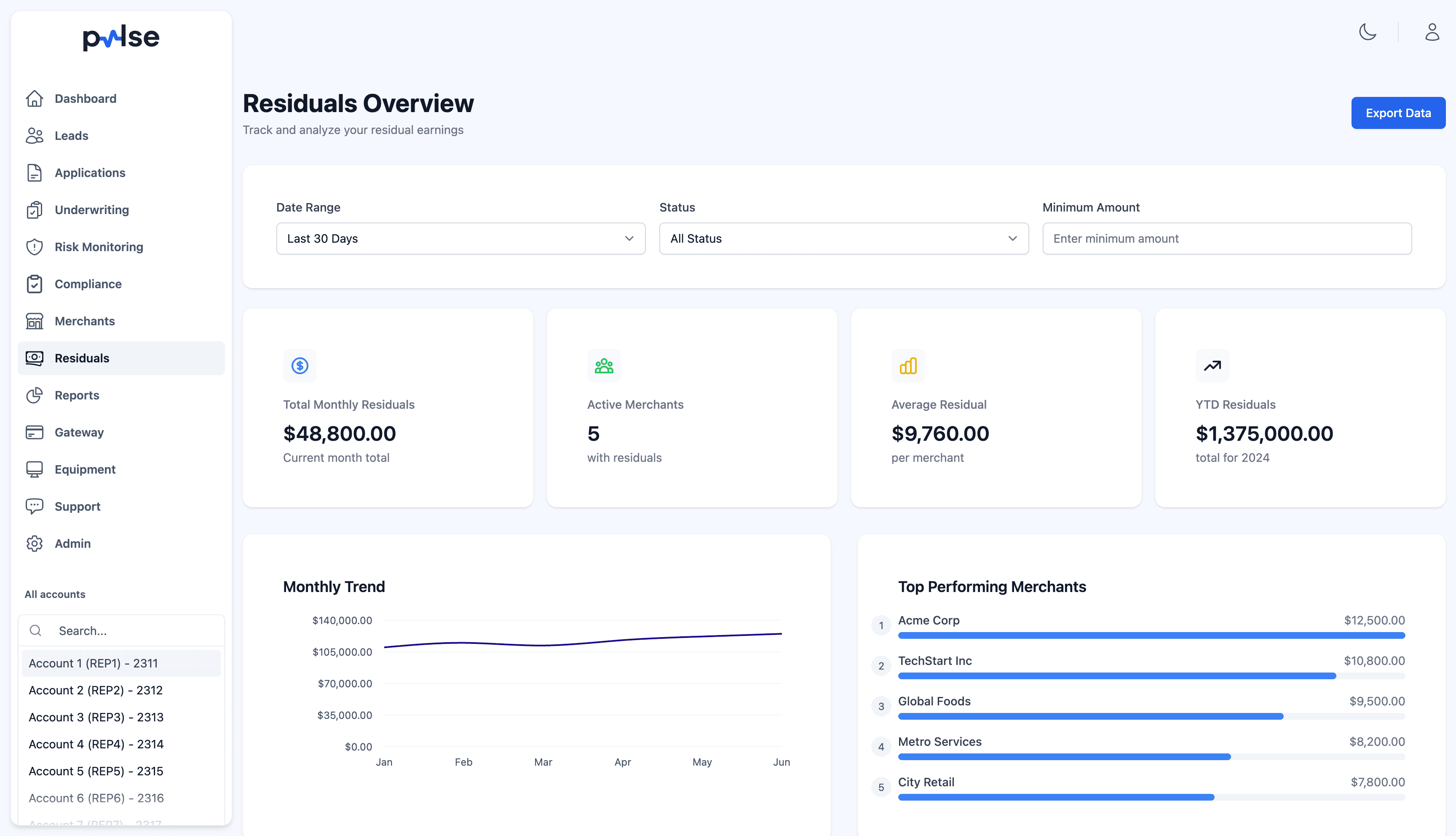Go to the Reports section
Image resolution: width=1456 pixels, height=836 pixels.
(x=76, y=395)
